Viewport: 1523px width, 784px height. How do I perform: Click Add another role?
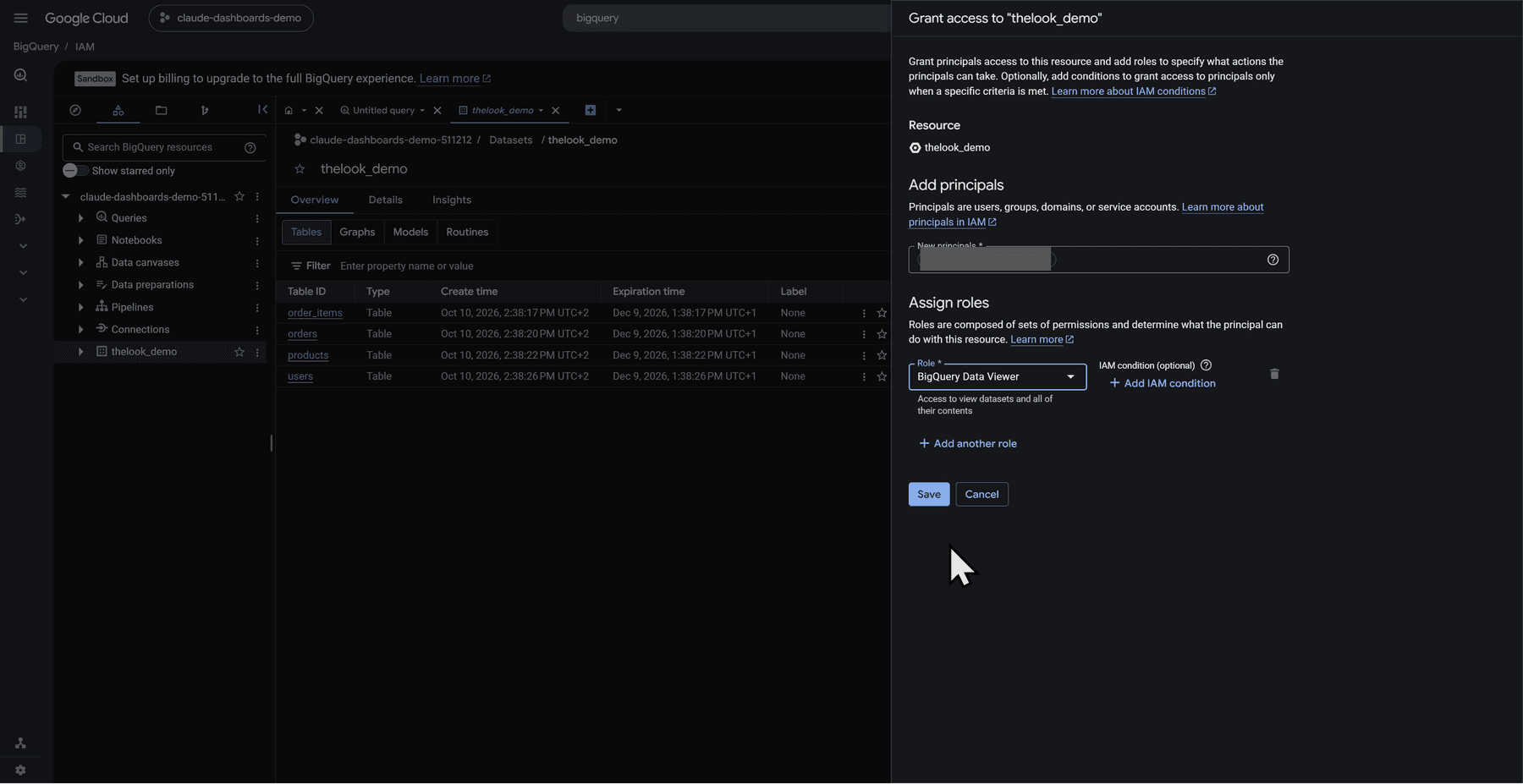968,443
